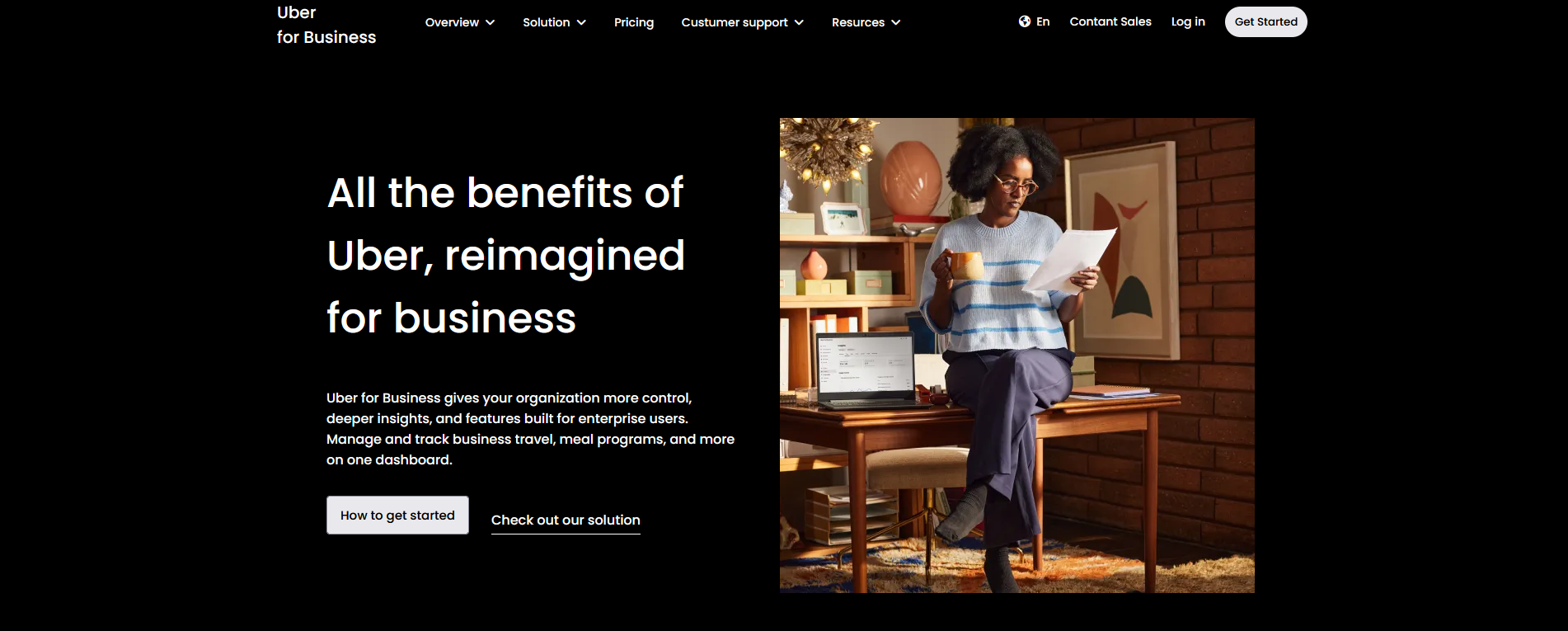The width and height of the screenshot is (1568, 631).
Task: Expand the Solution menu
Action: click(x=555, y=22)
